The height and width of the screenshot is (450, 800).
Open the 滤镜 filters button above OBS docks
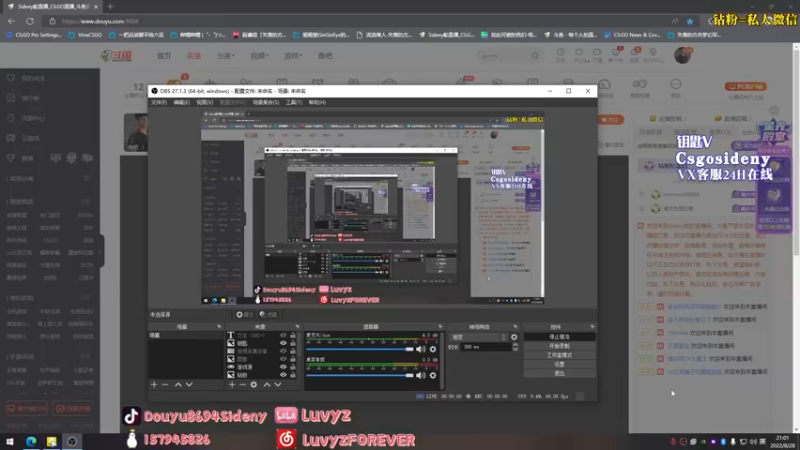click(268, 315)
